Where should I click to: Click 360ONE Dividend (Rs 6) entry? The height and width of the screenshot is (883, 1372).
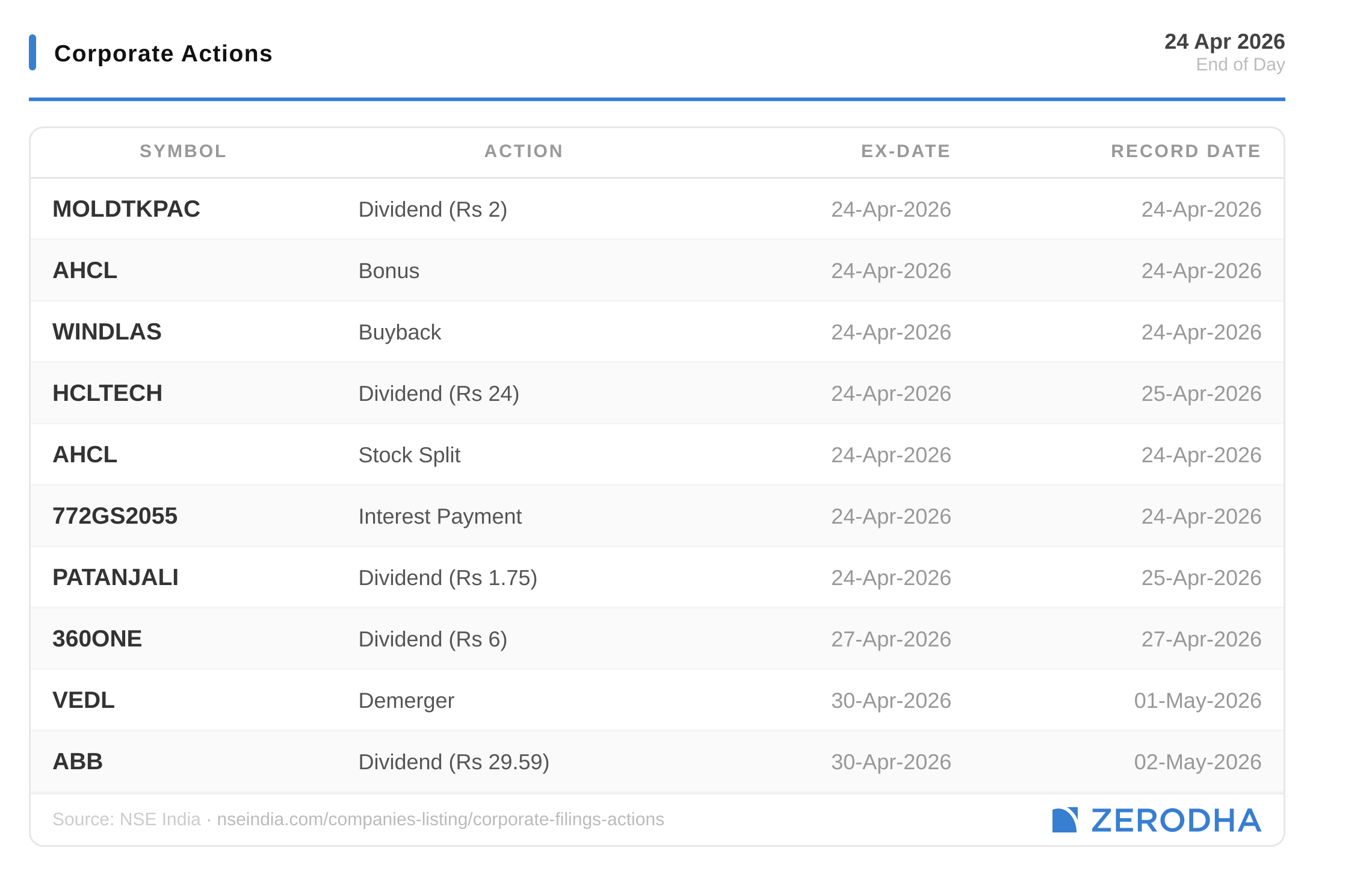(x=433, y=639)
